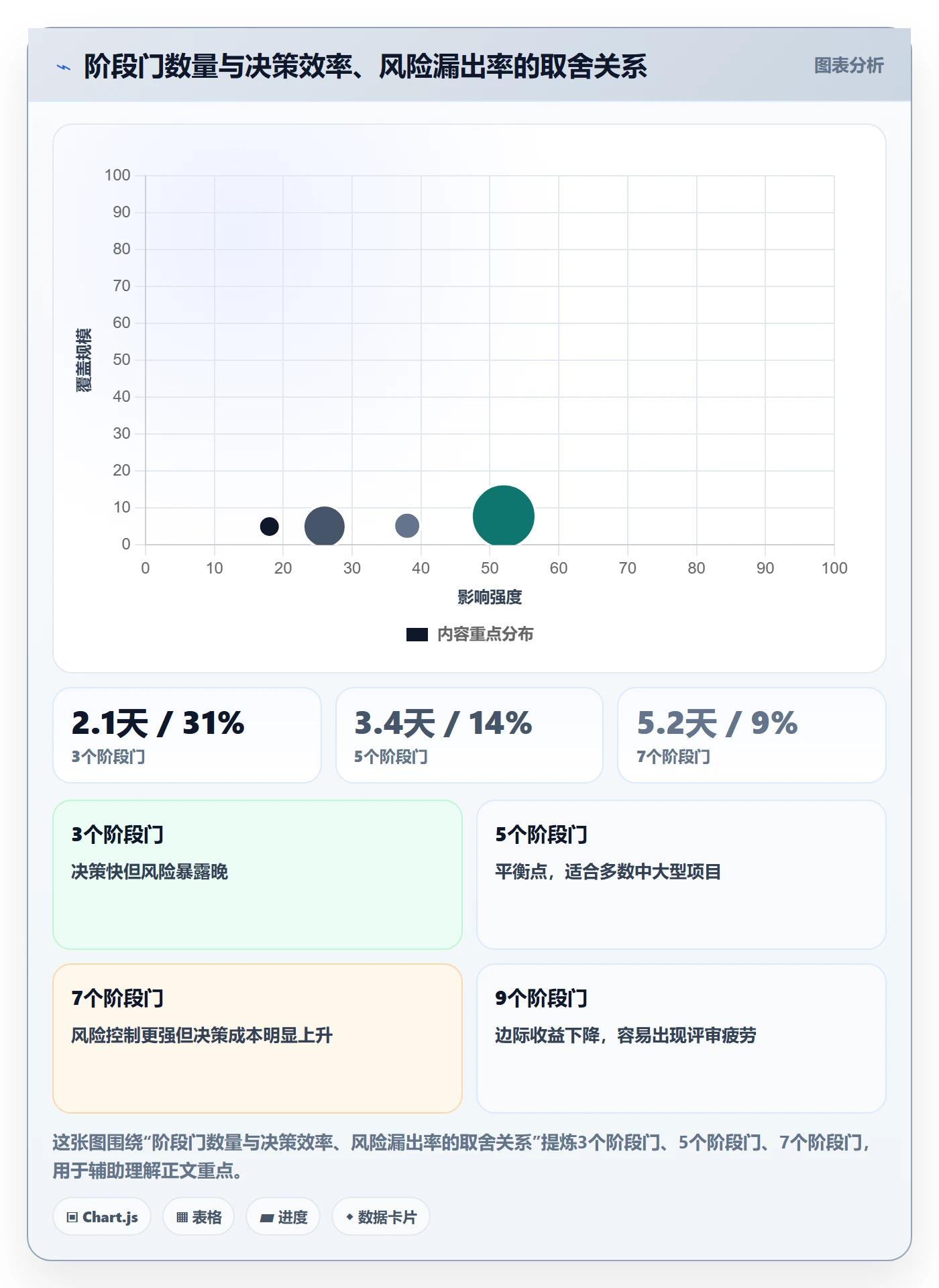
Task: Toggle the 内容重点分布 legend color box
Action: pos(417,635)
